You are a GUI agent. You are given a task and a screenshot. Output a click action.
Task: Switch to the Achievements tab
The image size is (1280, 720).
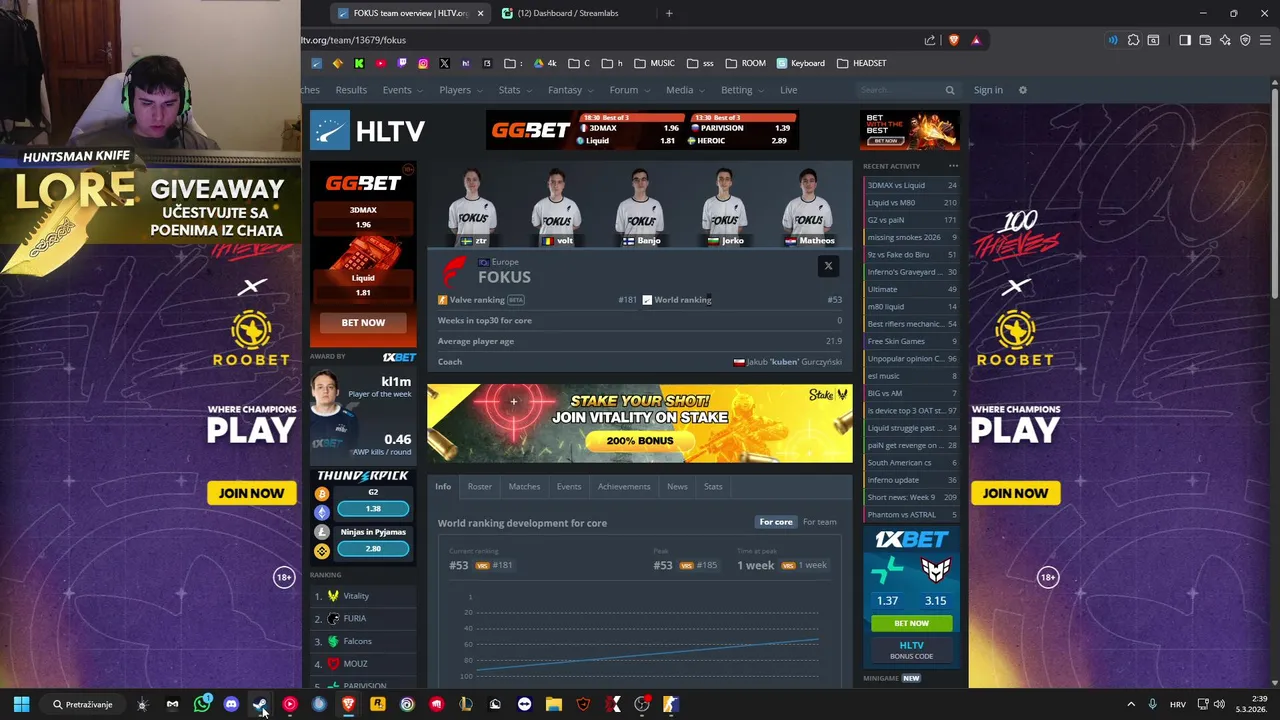click(x=624, y=487)
